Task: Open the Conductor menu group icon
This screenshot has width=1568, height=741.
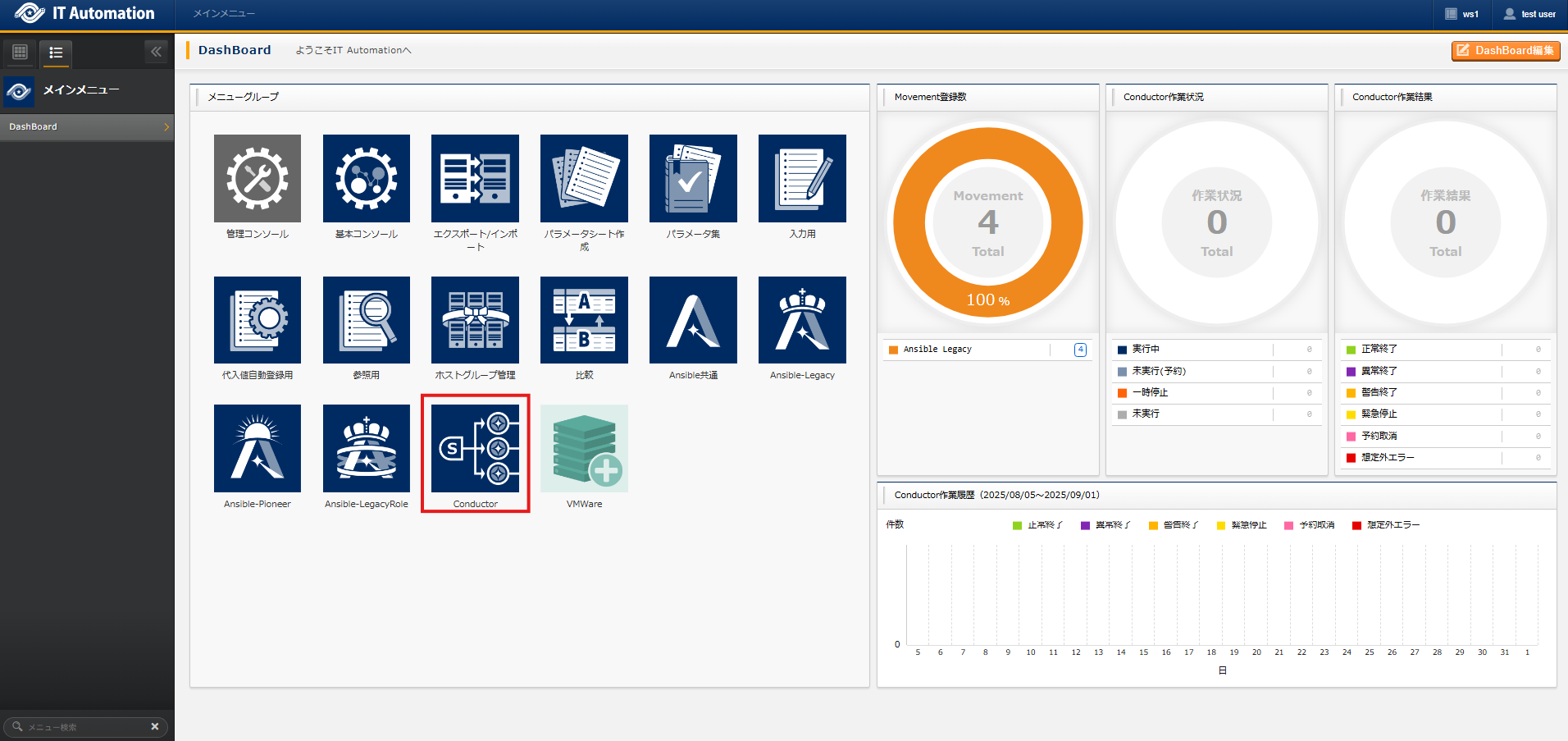Action: coord(475,448)
